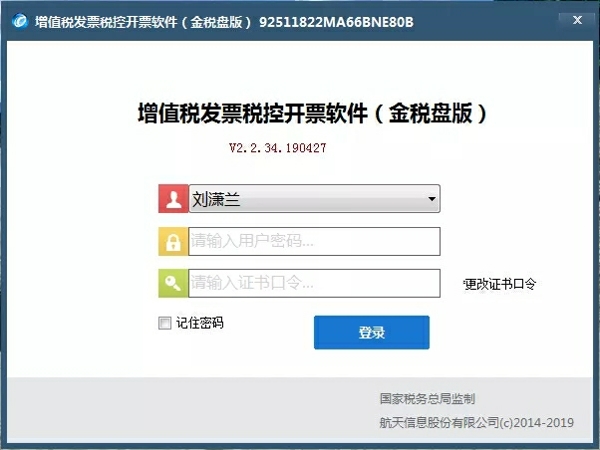Close the login window with X
The width and height of the screenshot is (600, 450).
(x=577, y=20)
